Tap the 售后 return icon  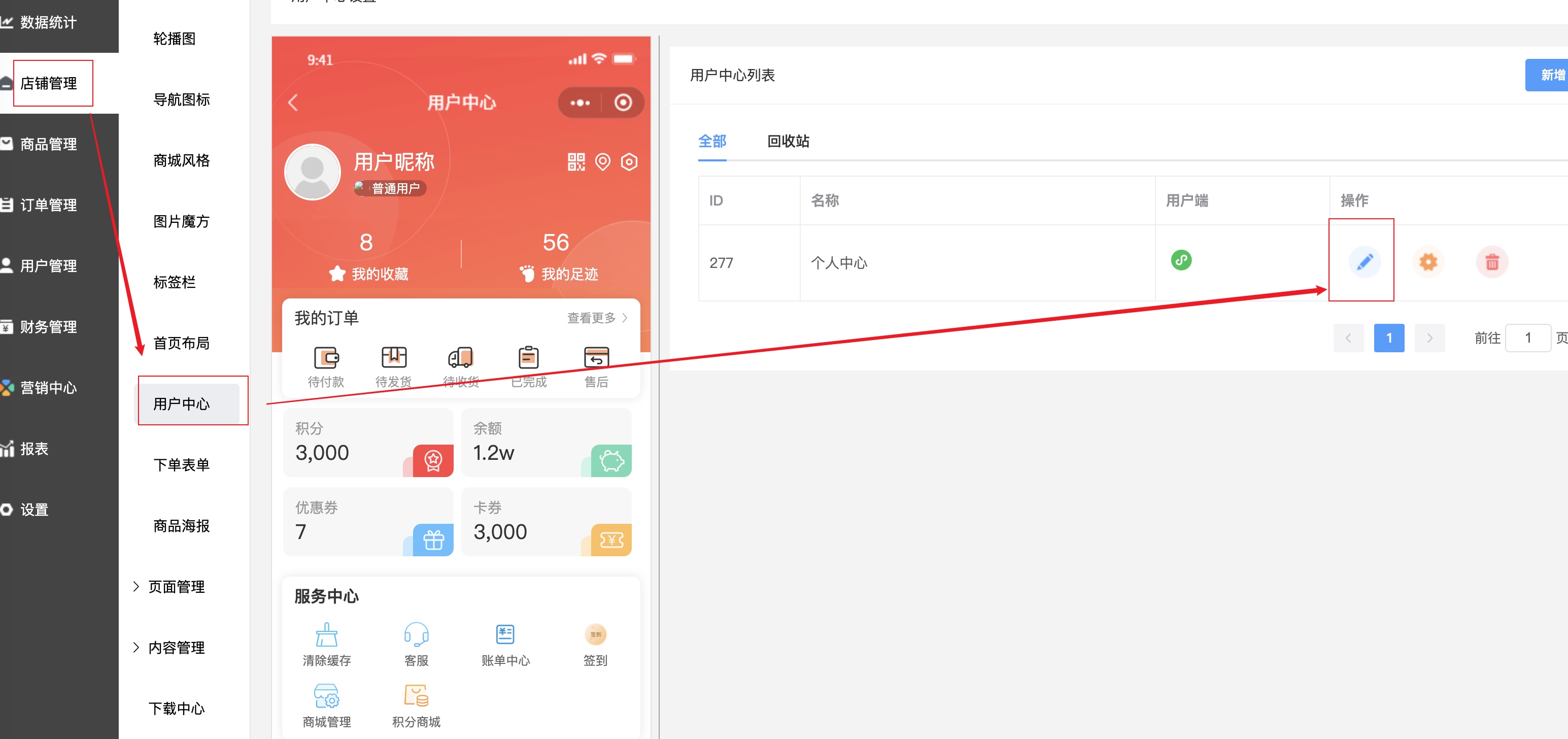coord(596,357)
